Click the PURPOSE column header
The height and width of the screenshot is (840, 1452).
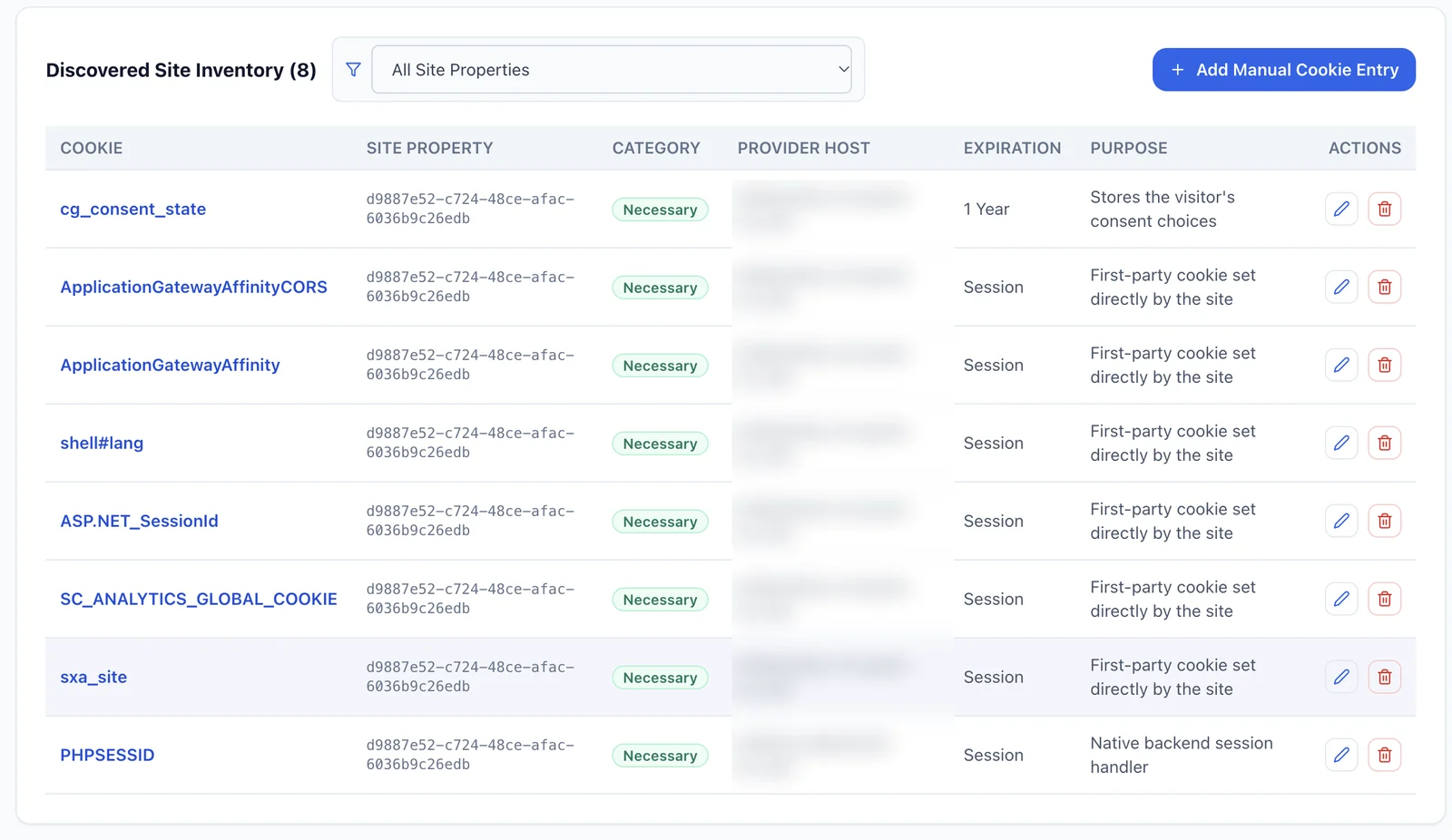click(x=1129, y=148)
